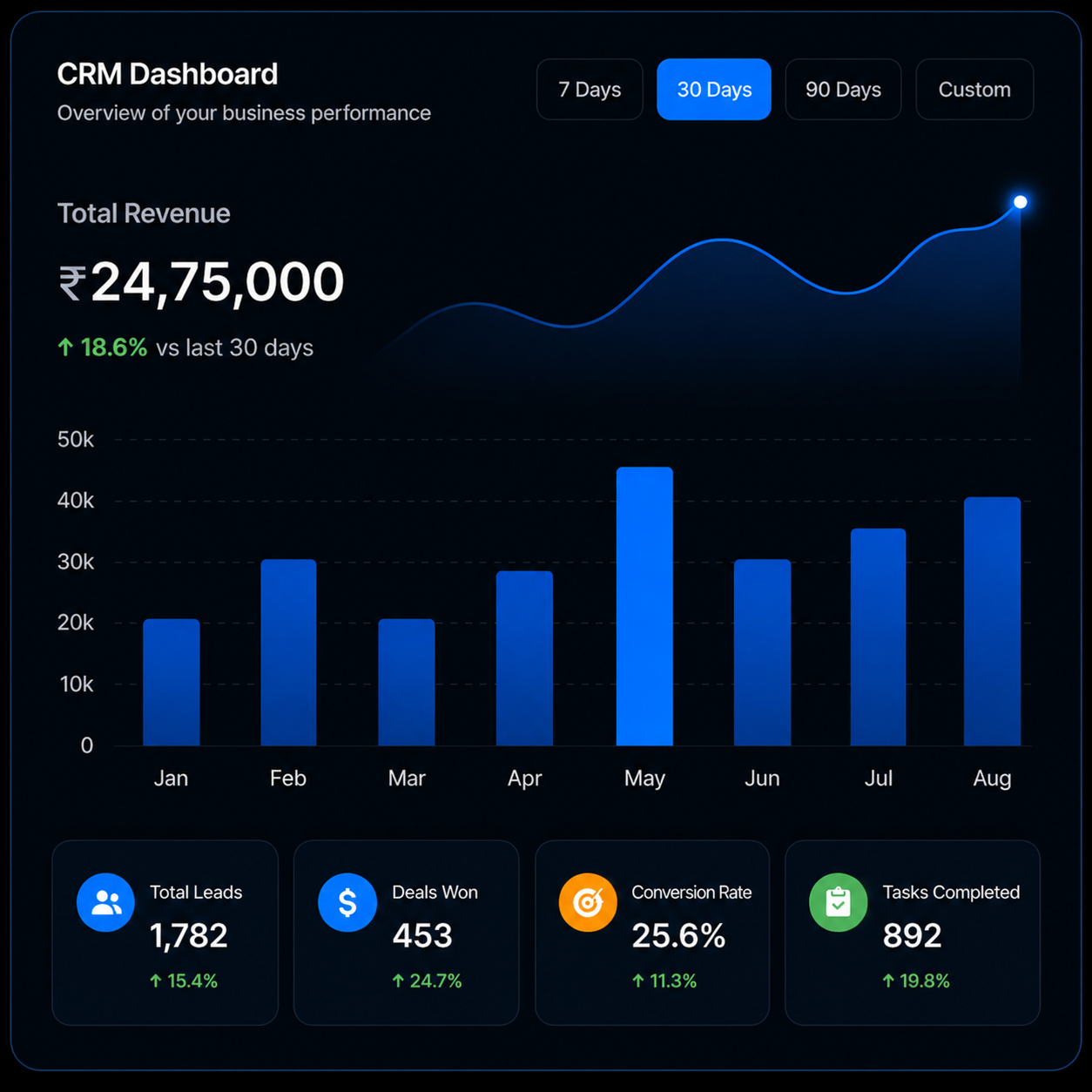Click the green arrow beside 18.6%
The width and height of the screenshot is (1092, 1092).
pyautogui.click(x=65, y=347)
